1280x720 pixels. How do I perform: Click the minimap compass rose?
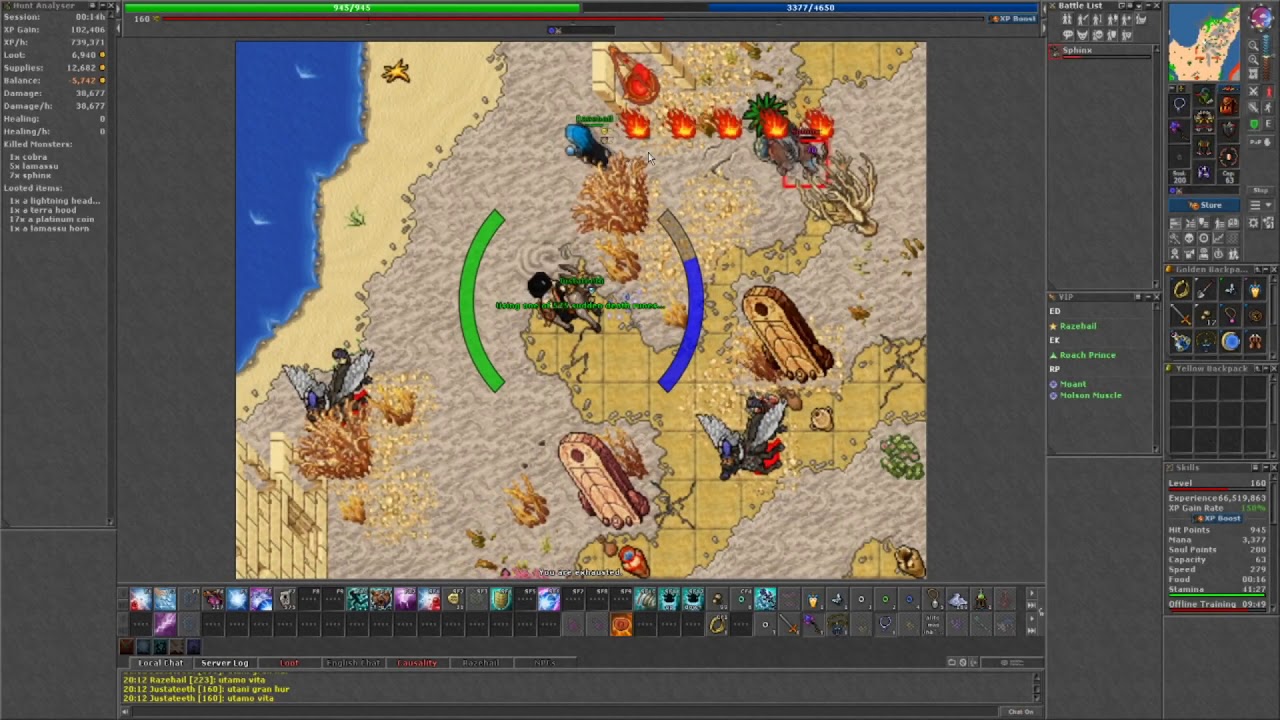pyautogui.click(x=1260, y=17)
